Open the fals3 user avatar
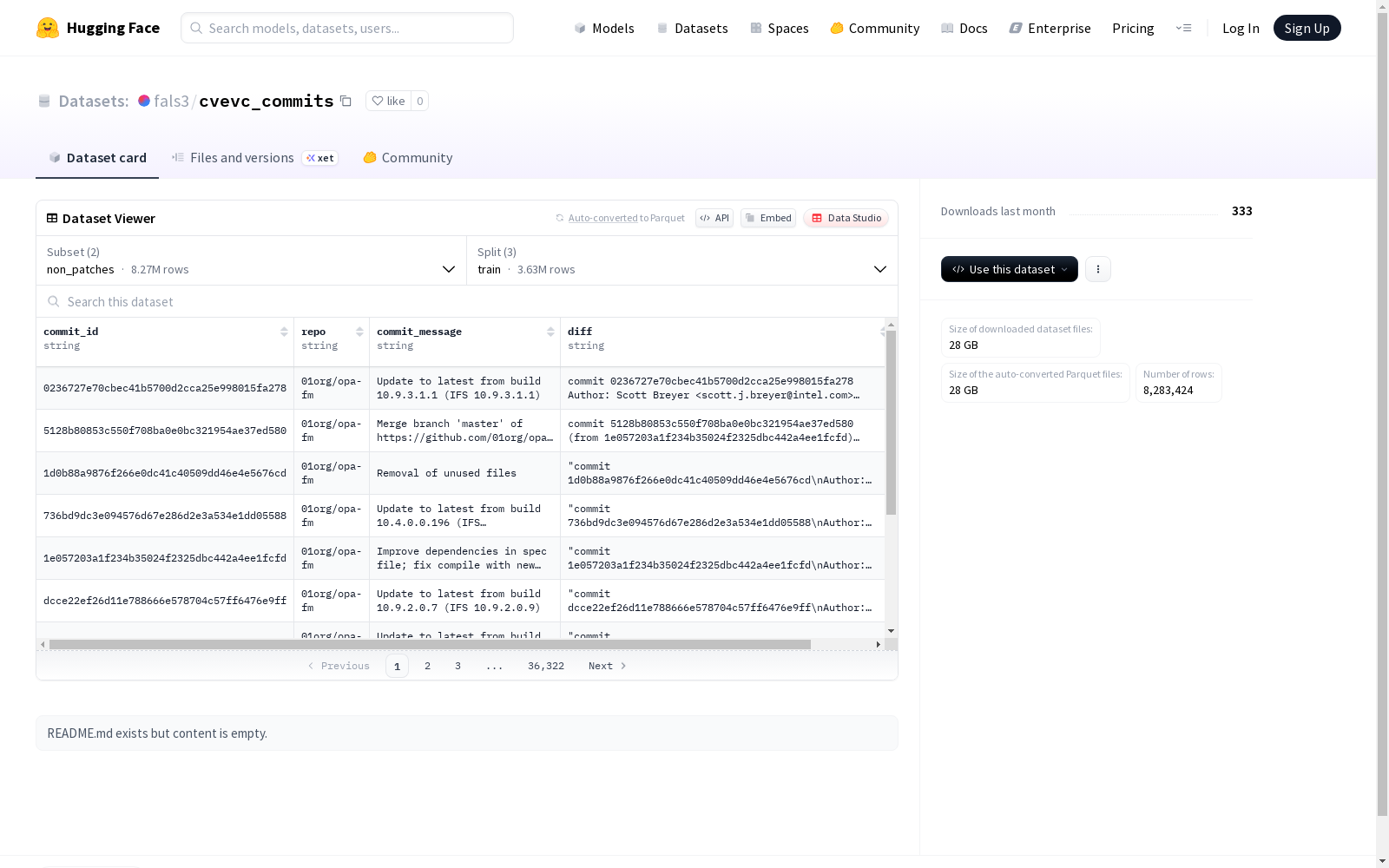1389x868 pixels. (x=144, y=101)
